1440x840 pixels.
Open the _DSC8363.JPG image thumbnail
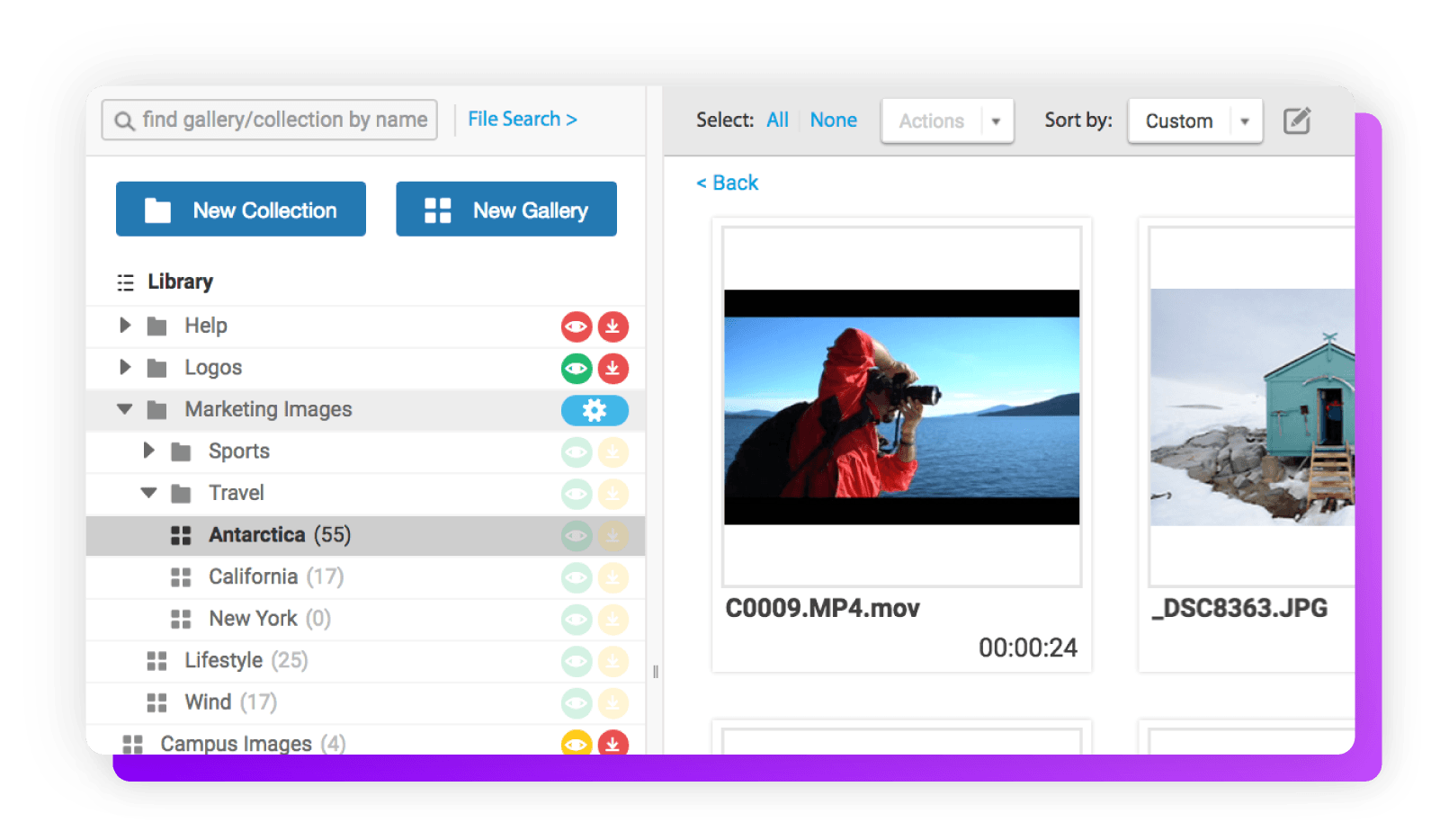(1252, 407)
